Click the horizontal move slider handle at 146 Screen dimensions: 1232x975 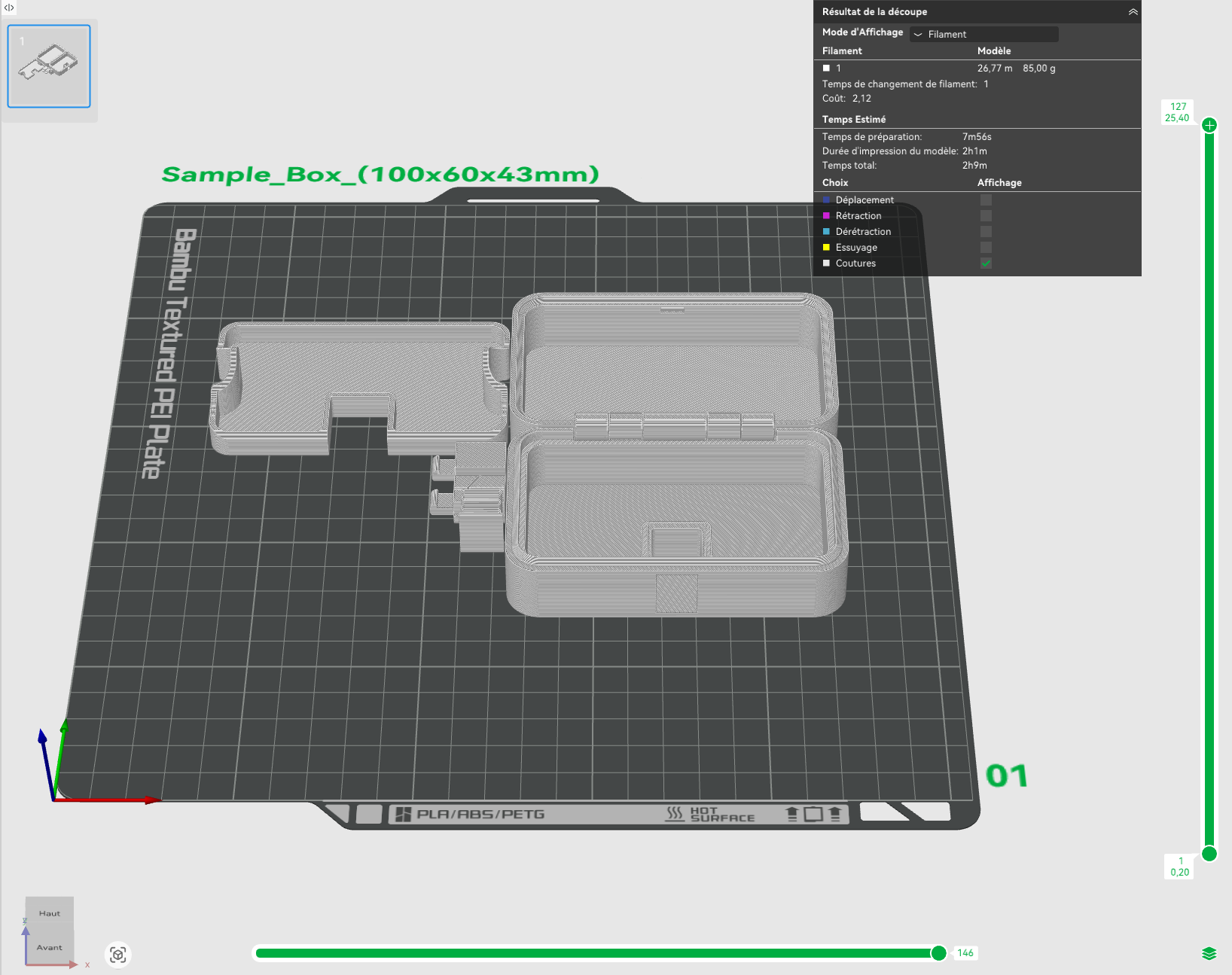point(938,953)
